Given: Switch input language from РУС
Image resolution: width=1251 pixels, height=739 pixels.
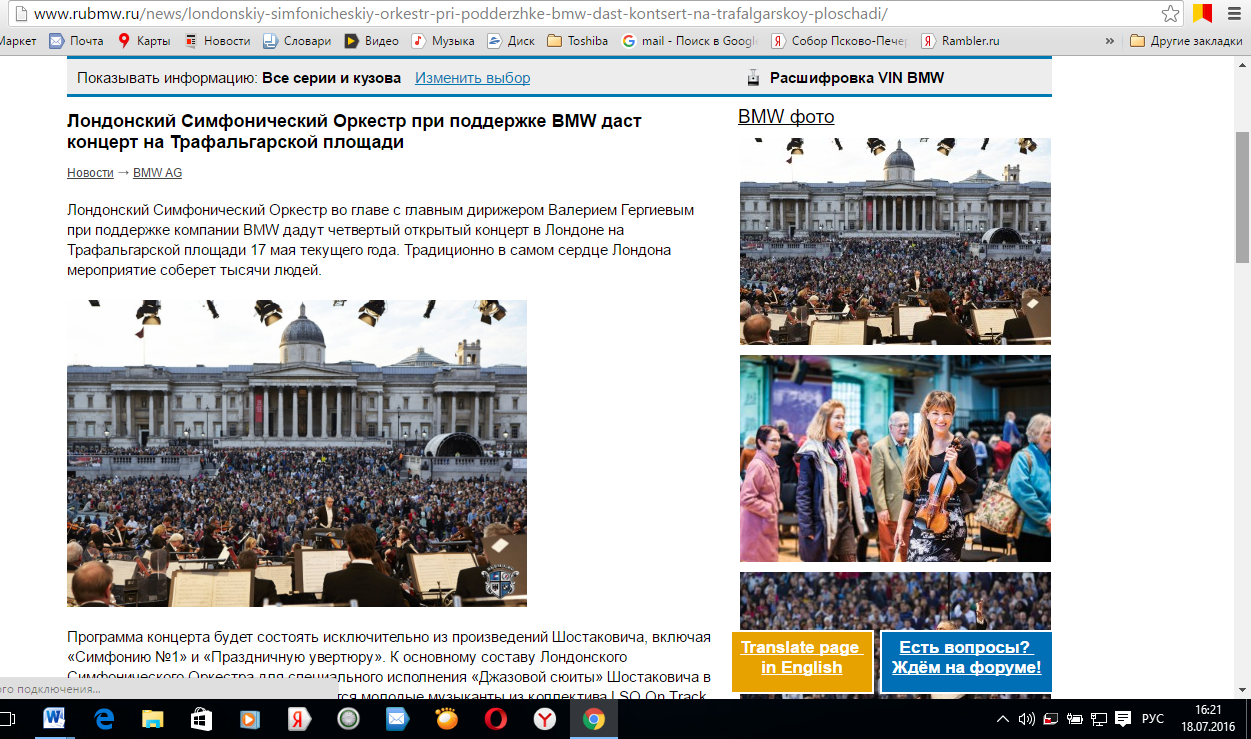Looking at the screenshot, I should click(1153, 719).
